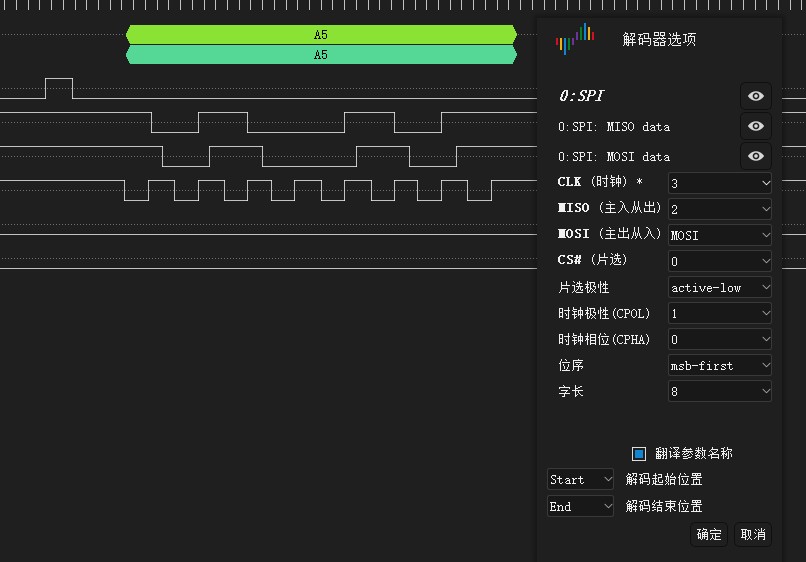Open the Start decode position dropdown

(580, 480)
